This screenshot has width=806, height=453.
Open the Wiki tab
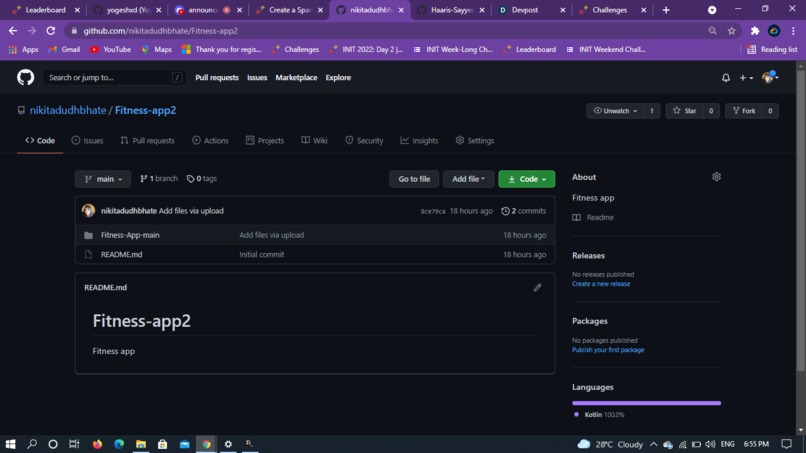pos(314,140)
